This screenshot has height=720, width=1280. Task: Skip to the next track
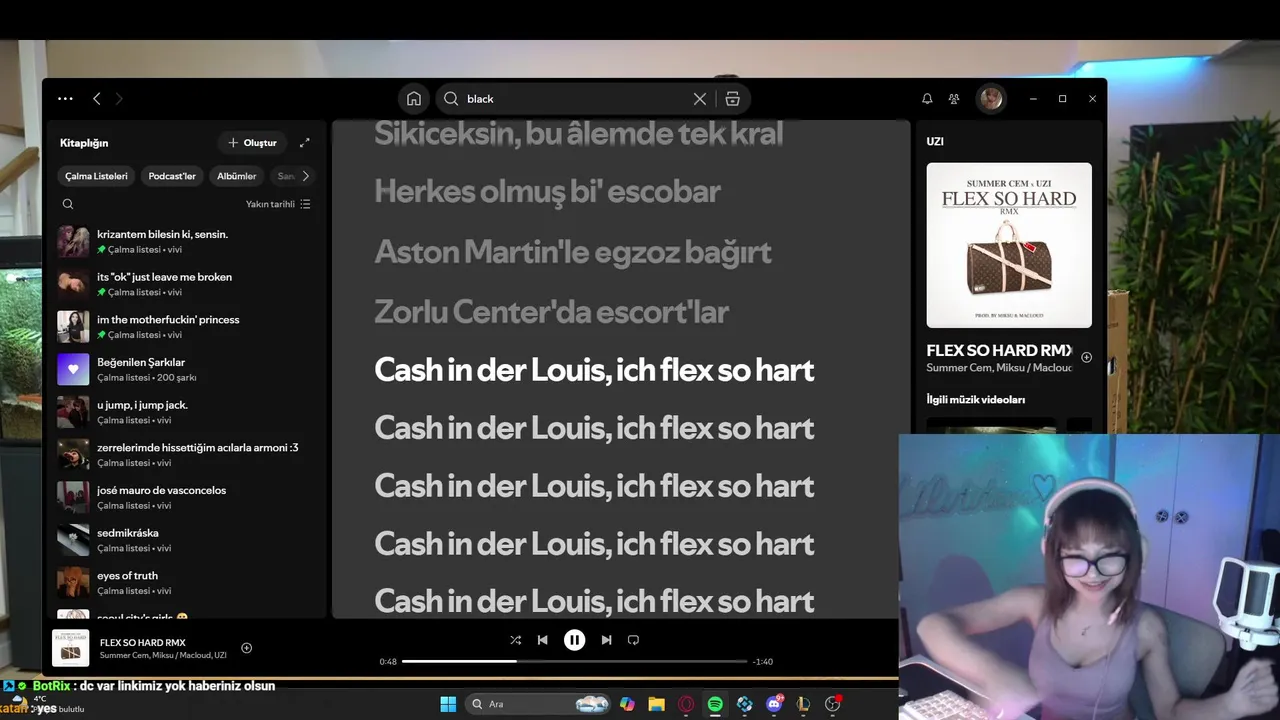point(606,640)
